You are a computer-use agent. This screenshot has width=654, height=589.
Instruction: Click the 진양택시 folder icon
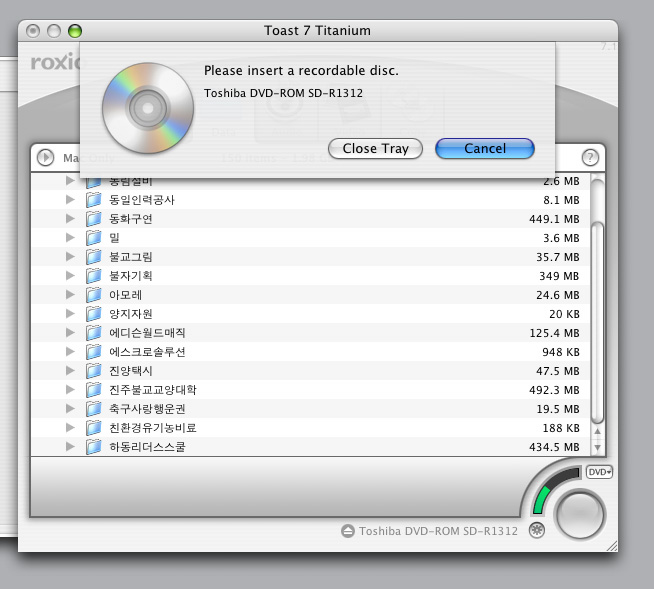[94, 371]
